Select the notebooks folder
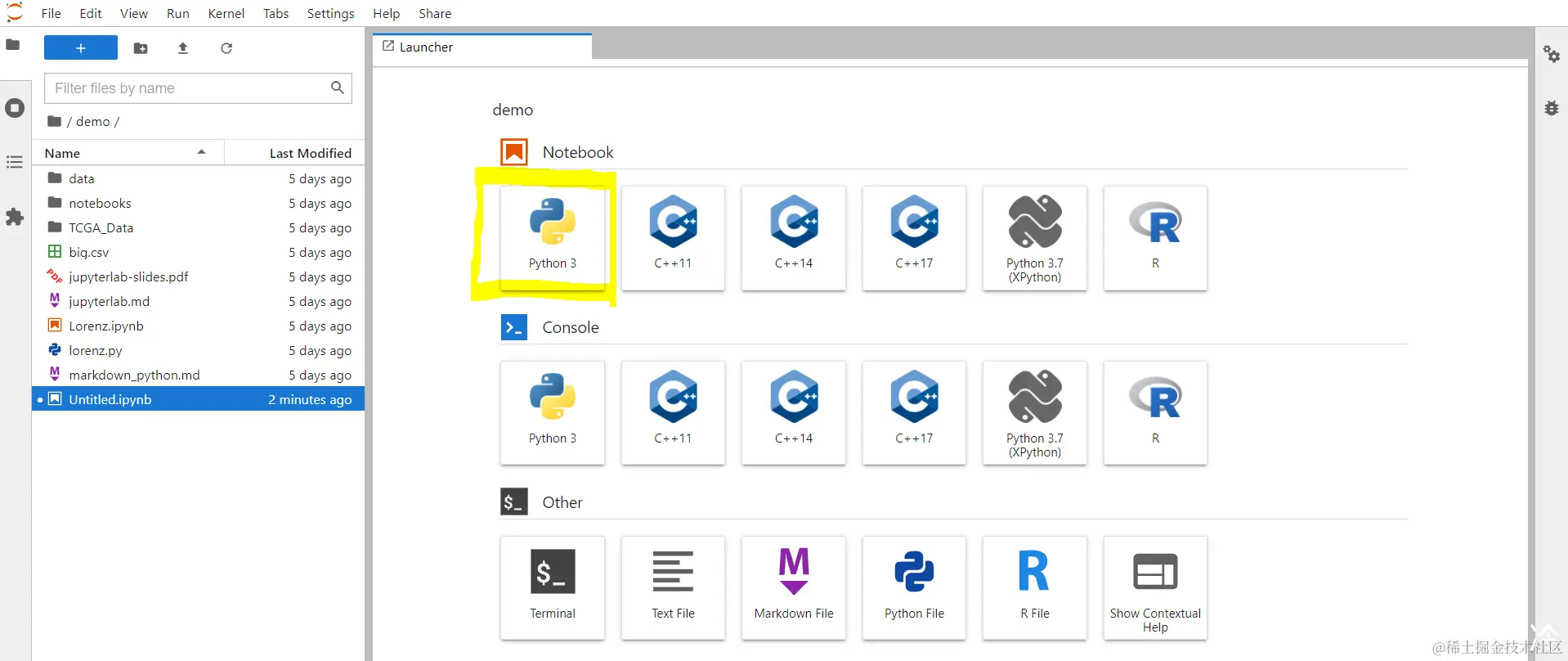 [199, 203]
